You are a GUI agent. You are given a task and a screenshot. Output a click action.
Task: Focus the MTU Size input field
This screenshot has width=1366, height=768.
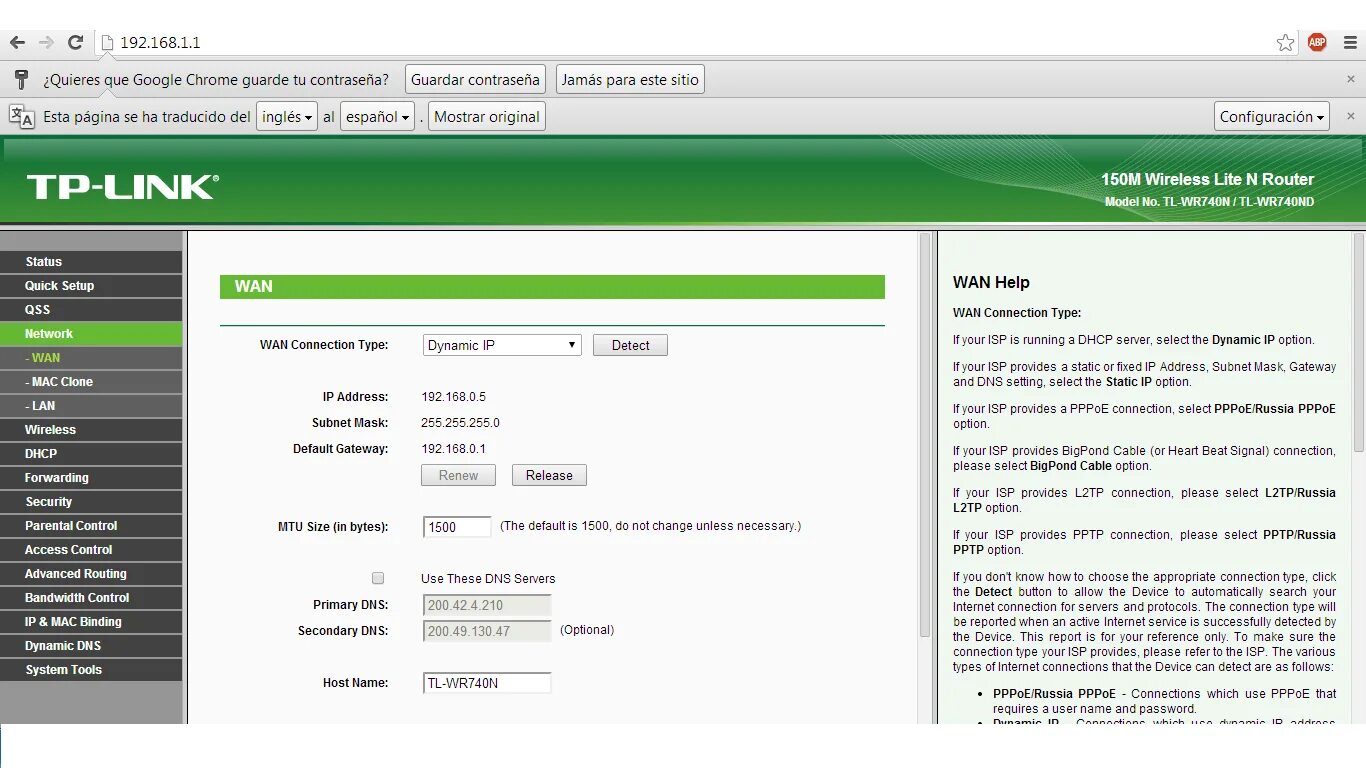(457, 527)
